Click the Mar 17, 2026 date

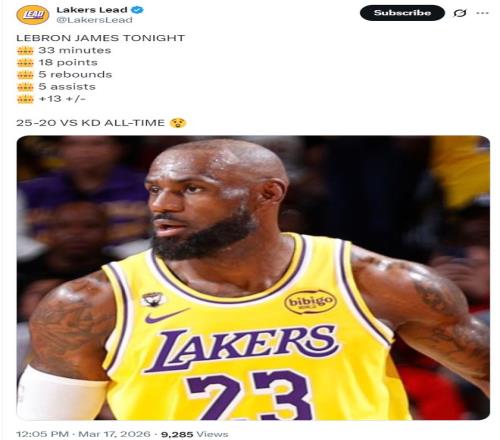click(x=114, y=434)
